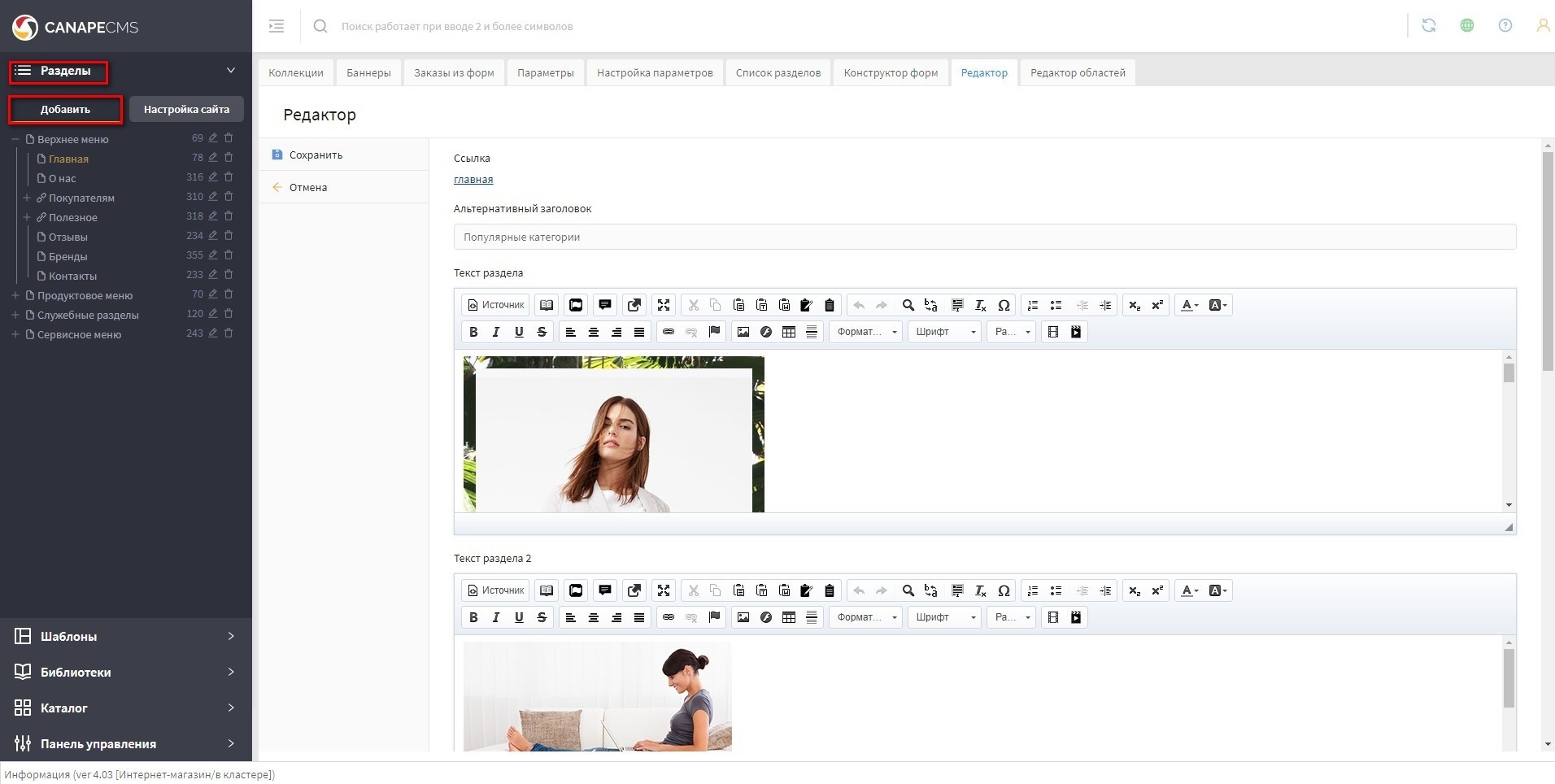Viewport: 1555px width, 784px height.
Task: Open the Баннеры tab
Action: click(x=368, y=72)
